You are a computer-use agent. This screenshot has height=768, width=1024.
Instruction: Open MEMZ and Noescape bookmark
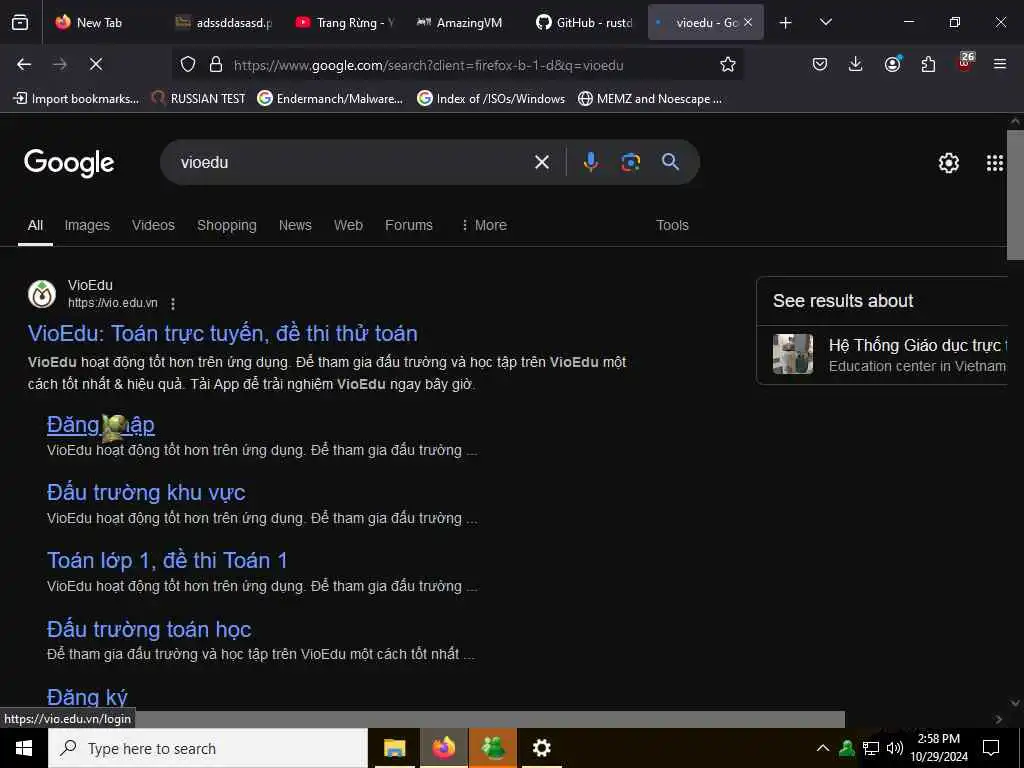tap(650, 99)
